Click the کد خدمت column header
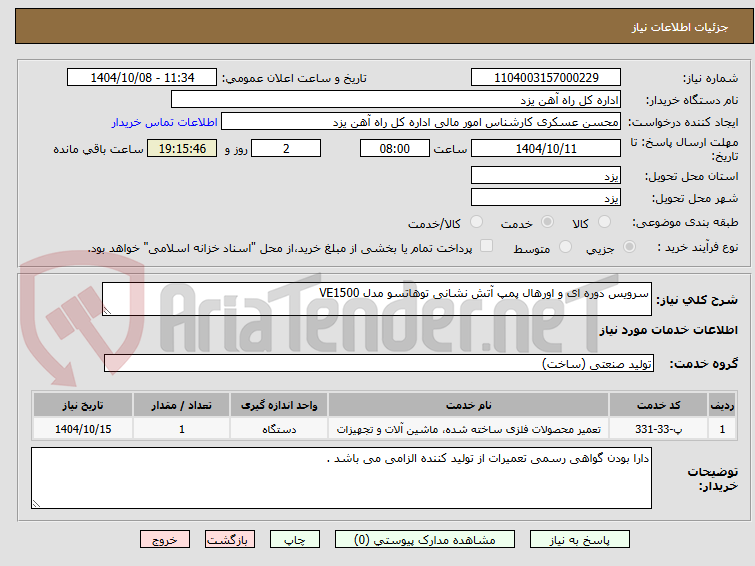The image size is (755, 566). [x=658, y=405]
